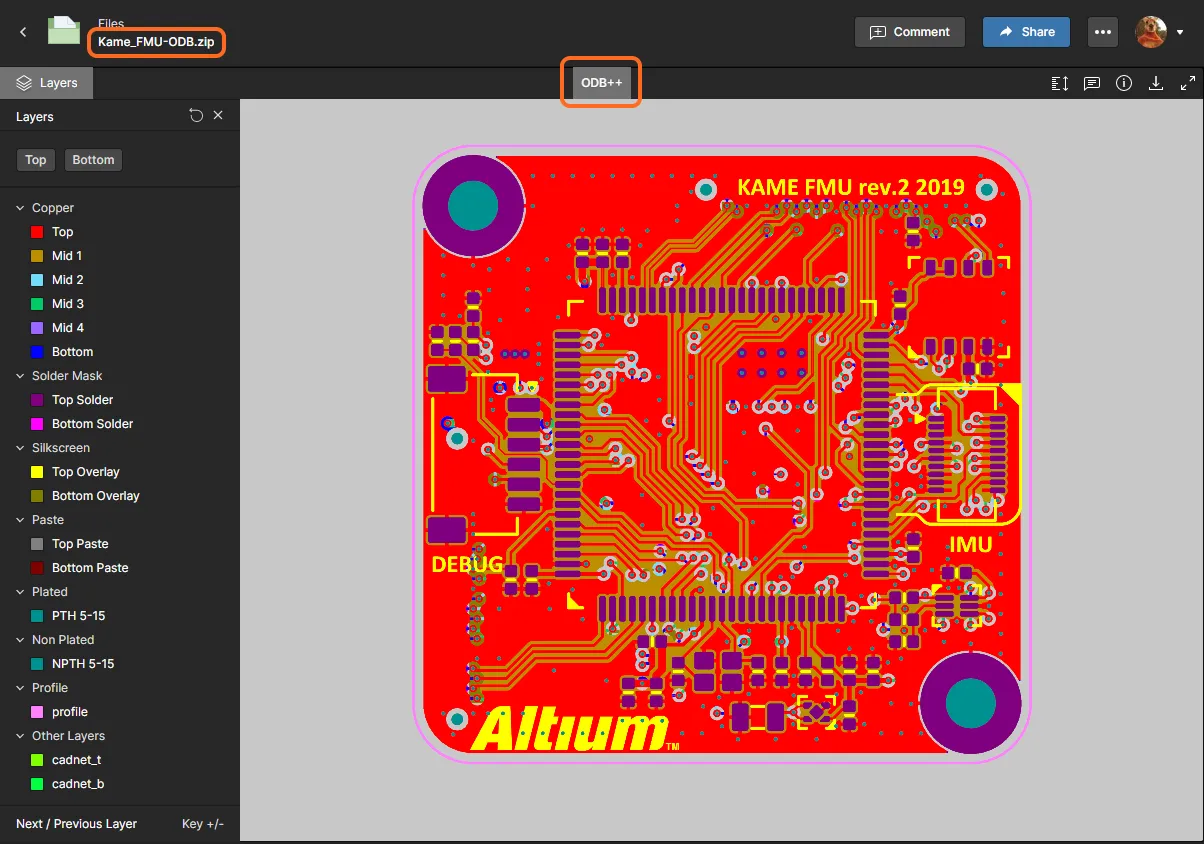Image resolution: width=1204 pixels, height=844 pixels.
Task: Open the Layers panel tab
Action: coord(47,83)
